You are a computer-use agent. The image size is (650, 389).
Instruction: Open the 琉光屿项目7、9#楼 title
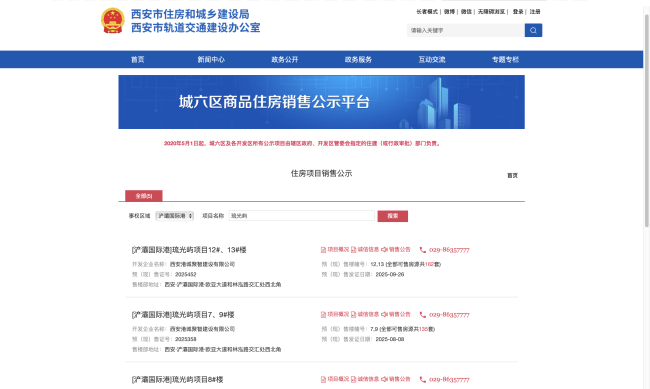[183, 315]
